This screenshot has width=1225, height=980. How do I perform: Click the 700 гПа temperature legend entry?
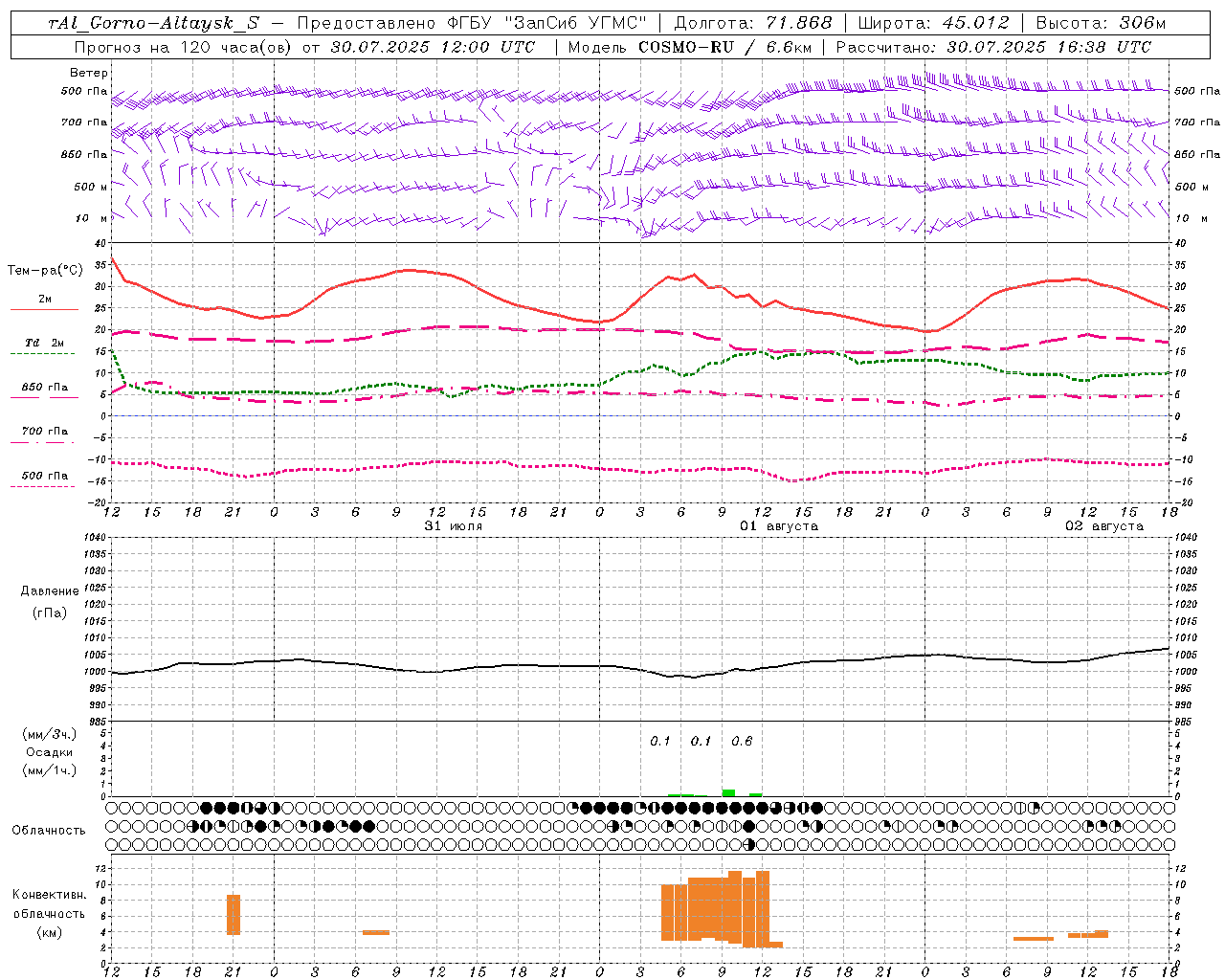point(45,432)
